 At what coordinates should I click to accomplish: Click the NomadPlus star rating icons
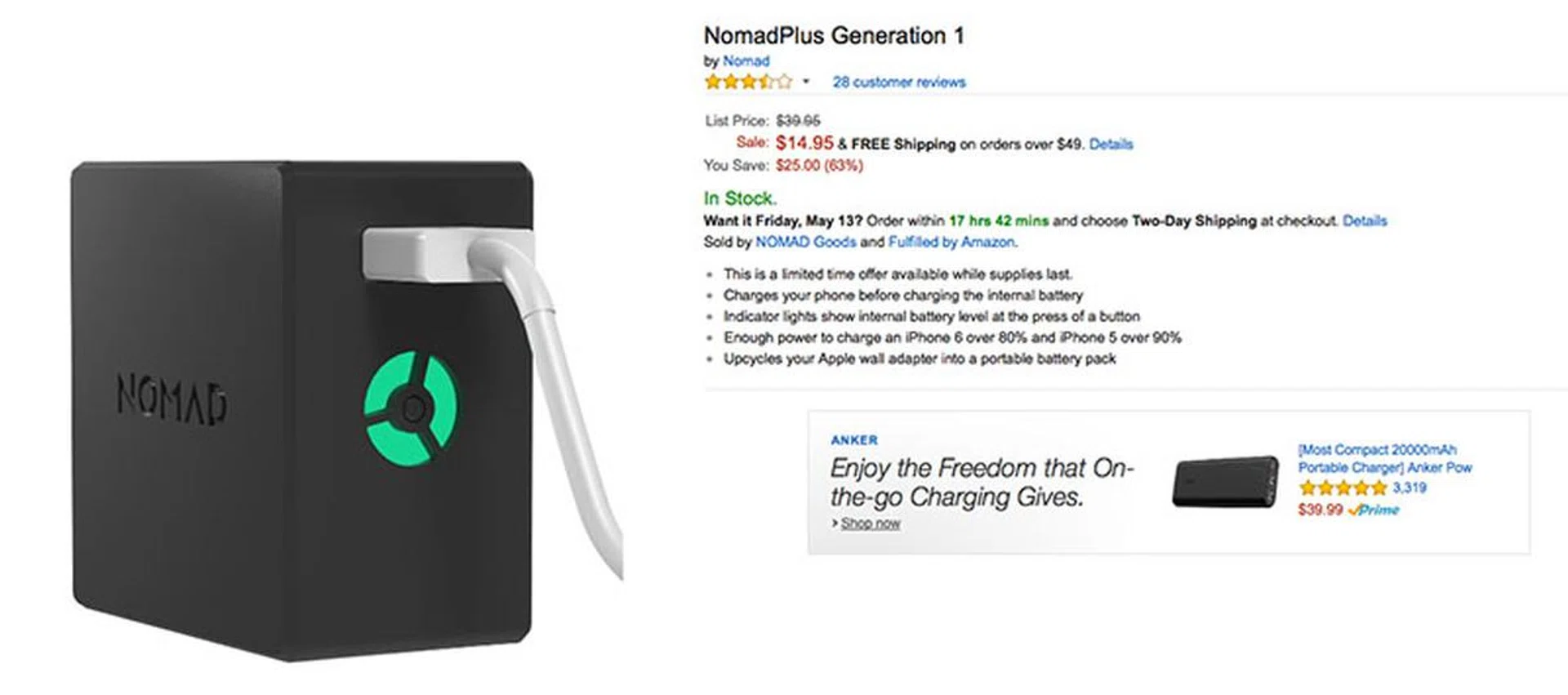point(748,82)
